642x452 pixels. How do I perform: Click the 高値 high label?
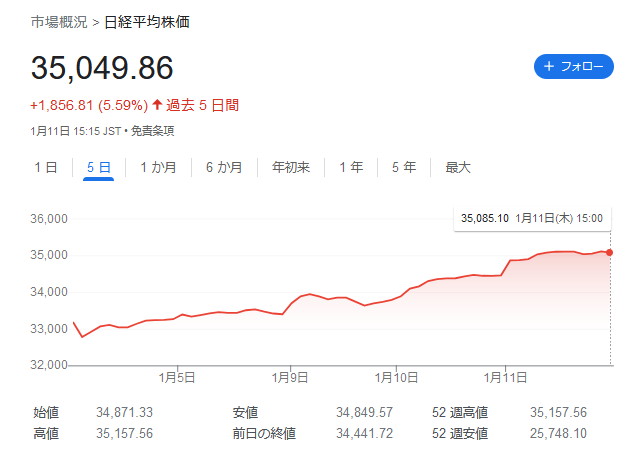[x=46, y=433]
